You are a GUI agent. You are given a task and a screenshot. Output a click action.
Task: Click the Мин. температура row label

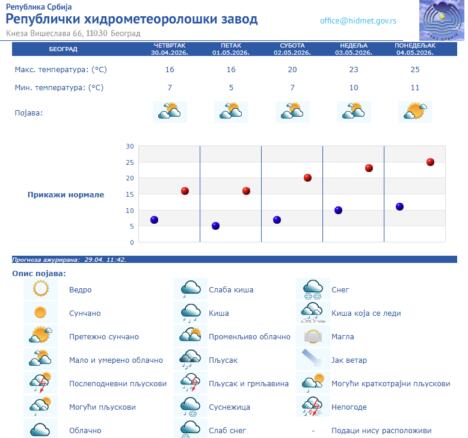click(x=59, y=88)
